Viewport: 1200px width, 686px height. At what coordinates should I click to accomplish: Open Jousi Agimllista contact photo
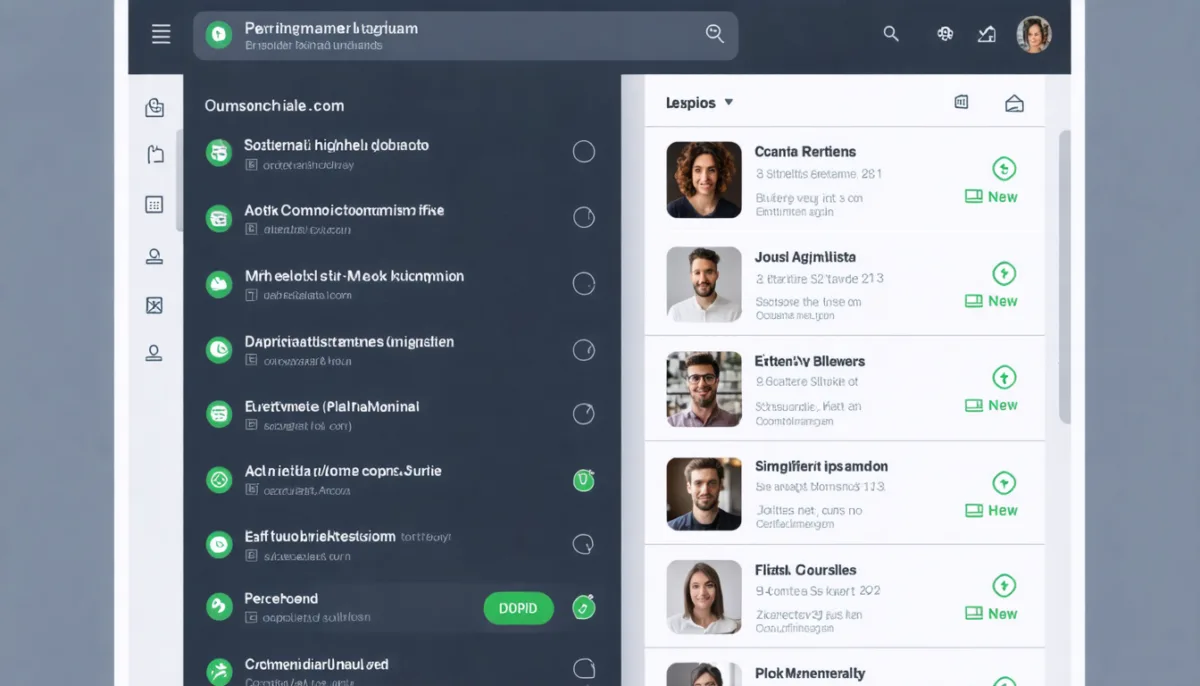click(704, 285)
